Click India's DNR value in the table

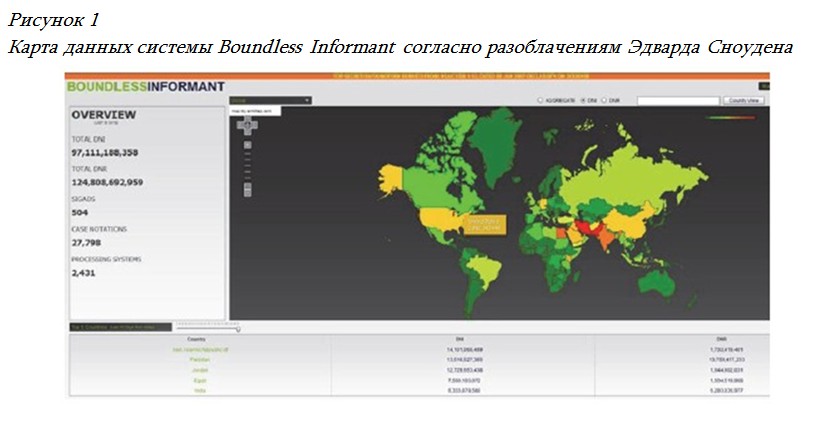[x=726, y=390]
